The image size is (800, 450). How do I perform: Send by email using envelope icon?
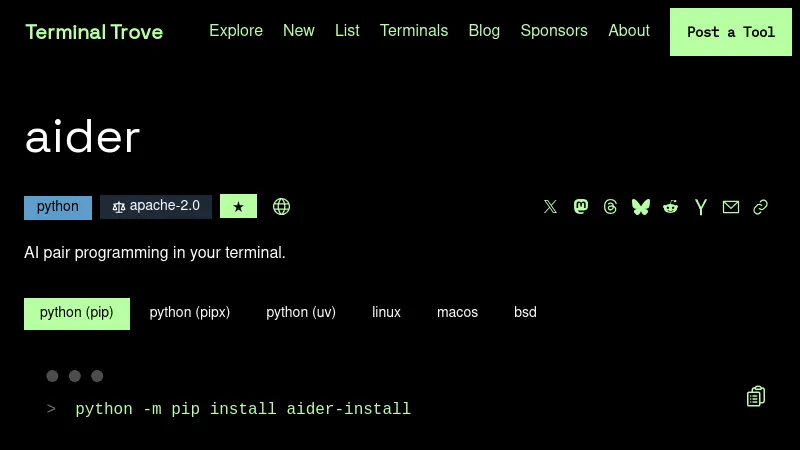pyautogui.click(x=731, y=207)
